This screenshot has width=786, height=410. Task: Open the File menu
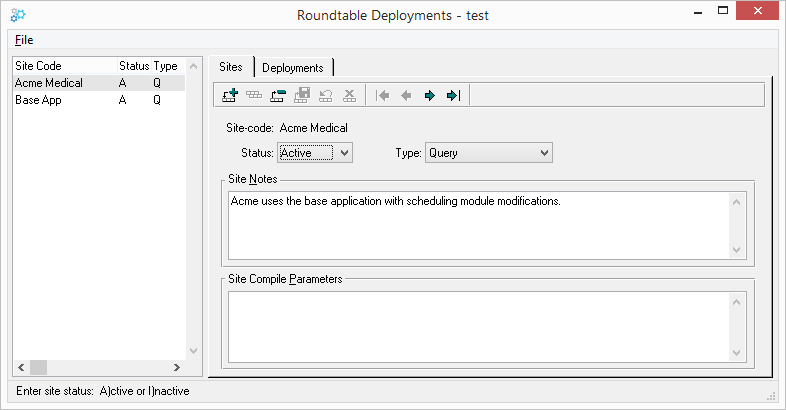[x=24, y=40]
